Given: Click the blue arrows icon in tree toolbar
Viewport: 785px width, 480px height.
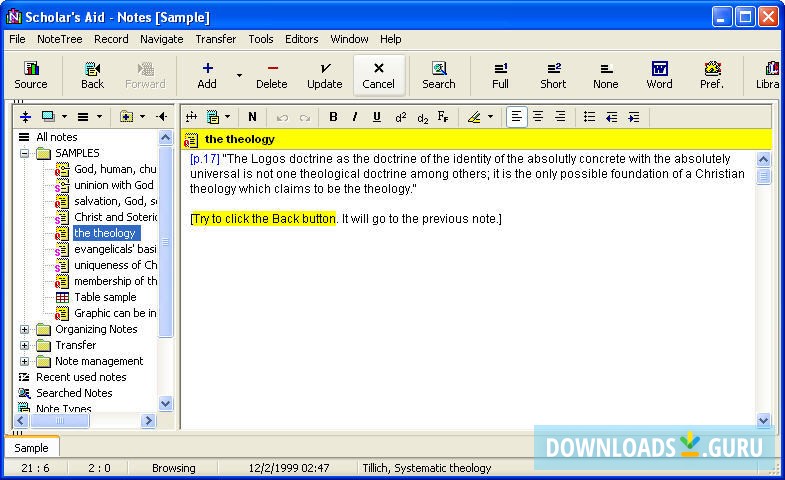Looking at the screenshot, I should pos(26,117).
